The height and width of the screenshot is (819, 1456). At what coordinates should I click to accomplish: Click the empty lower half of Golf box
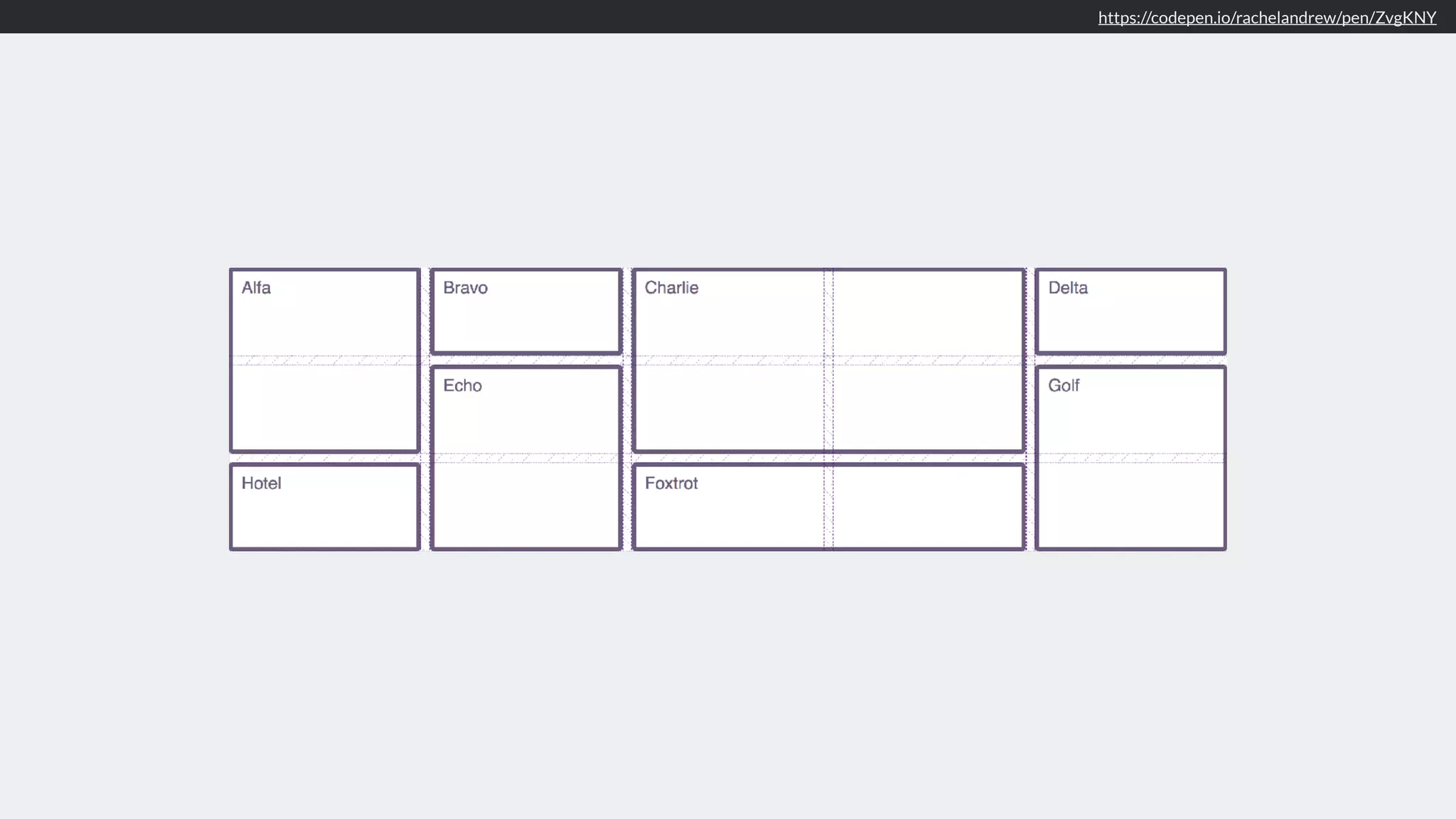point(1130,505)
